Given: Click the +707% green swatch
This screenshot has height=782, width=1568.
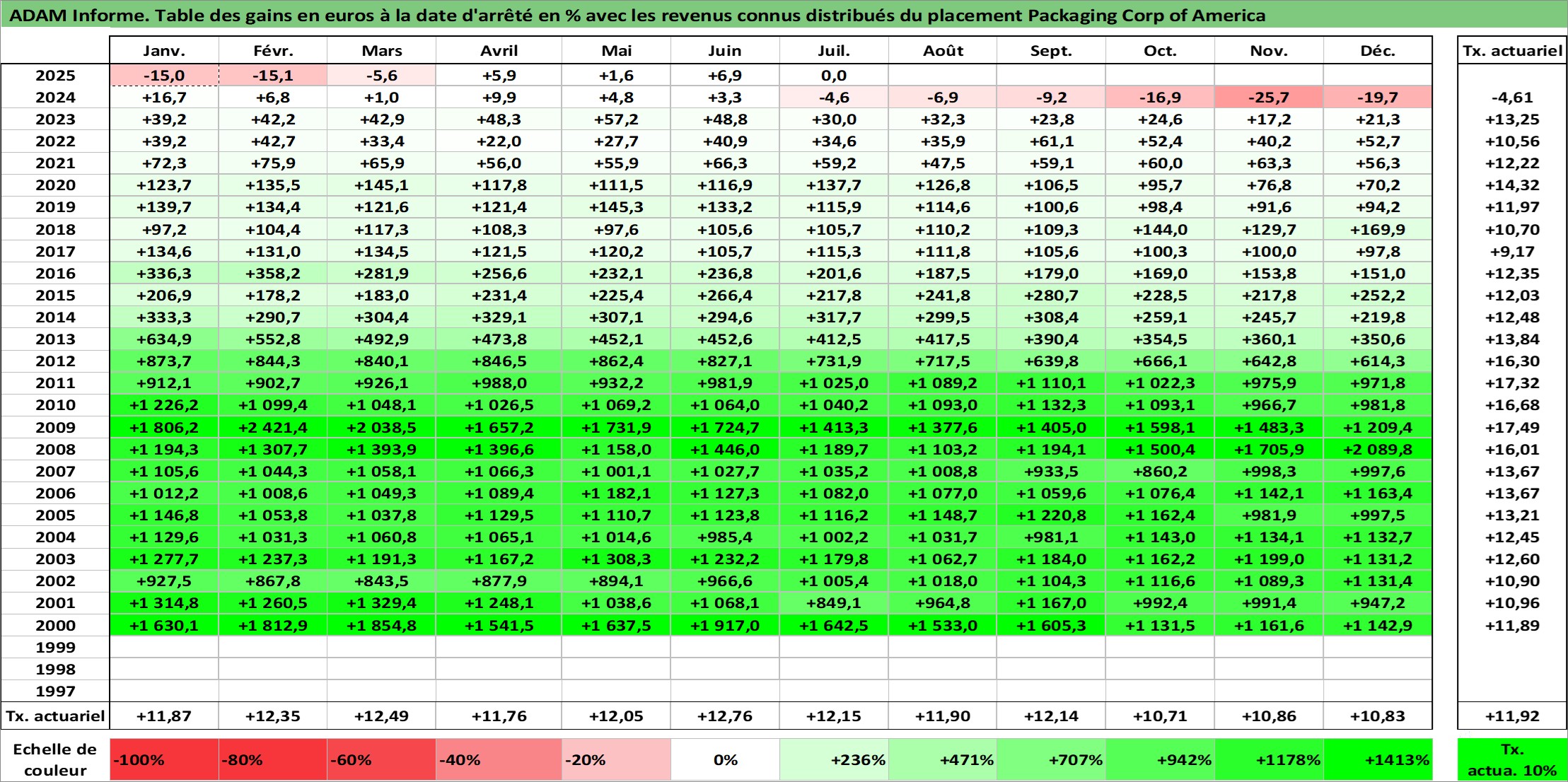Looking at the screenshot, I should click(1052, 760).
